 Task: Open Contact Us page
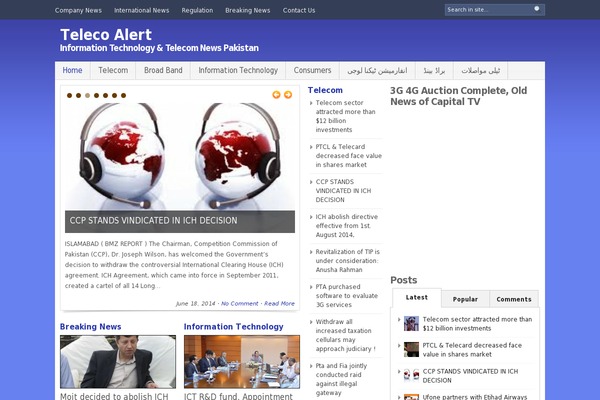click(x=299, y=10)
